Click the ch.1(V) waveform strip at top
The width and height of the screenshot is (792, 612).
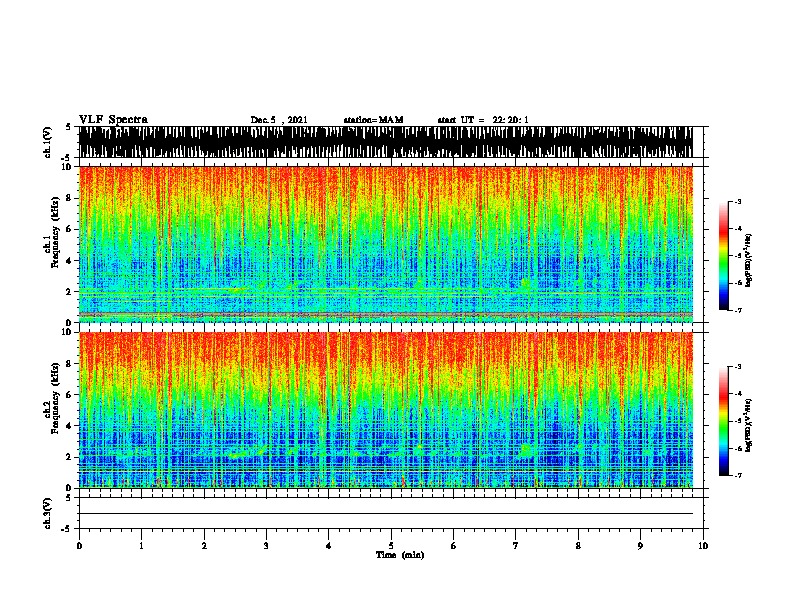[x=386, y=142]
